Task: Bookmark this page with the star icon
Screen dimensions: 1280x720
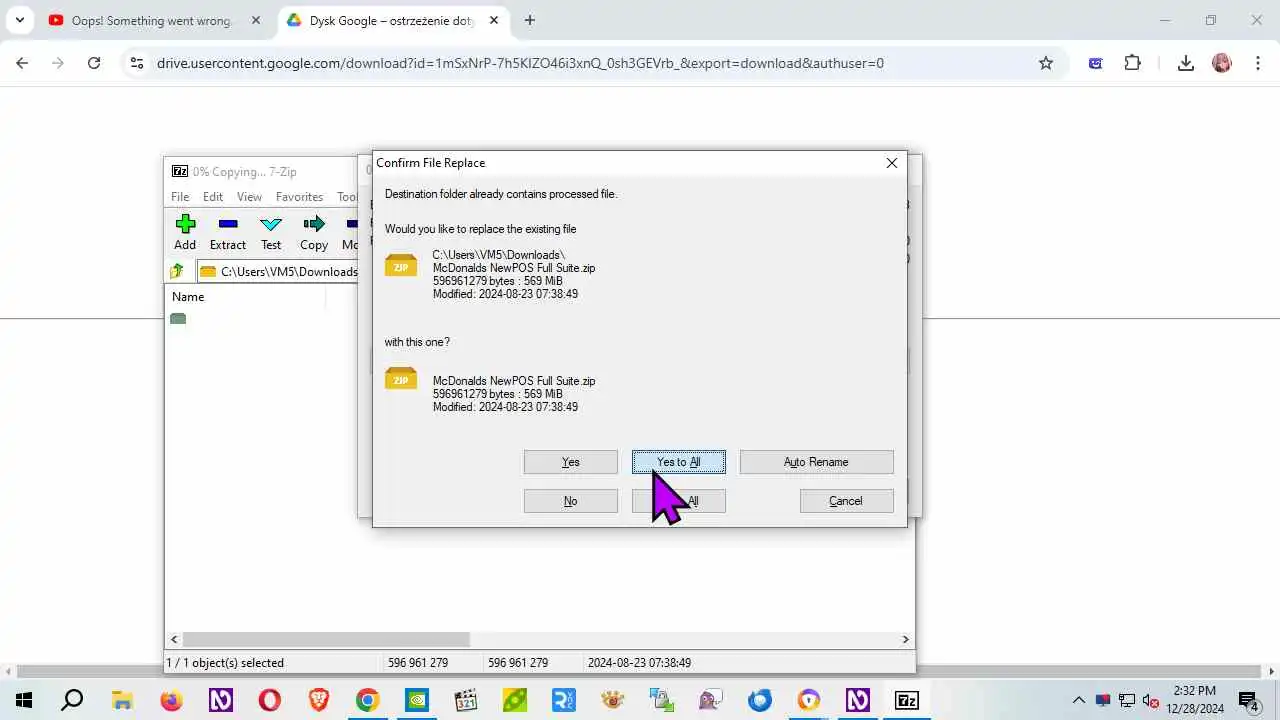Action: [x=1046, y=63]
